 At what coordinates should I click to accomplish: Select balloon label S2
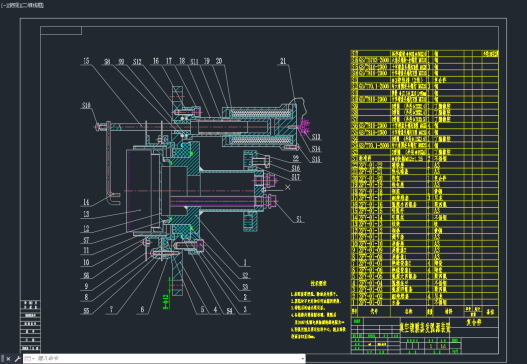tap(245, 276)
